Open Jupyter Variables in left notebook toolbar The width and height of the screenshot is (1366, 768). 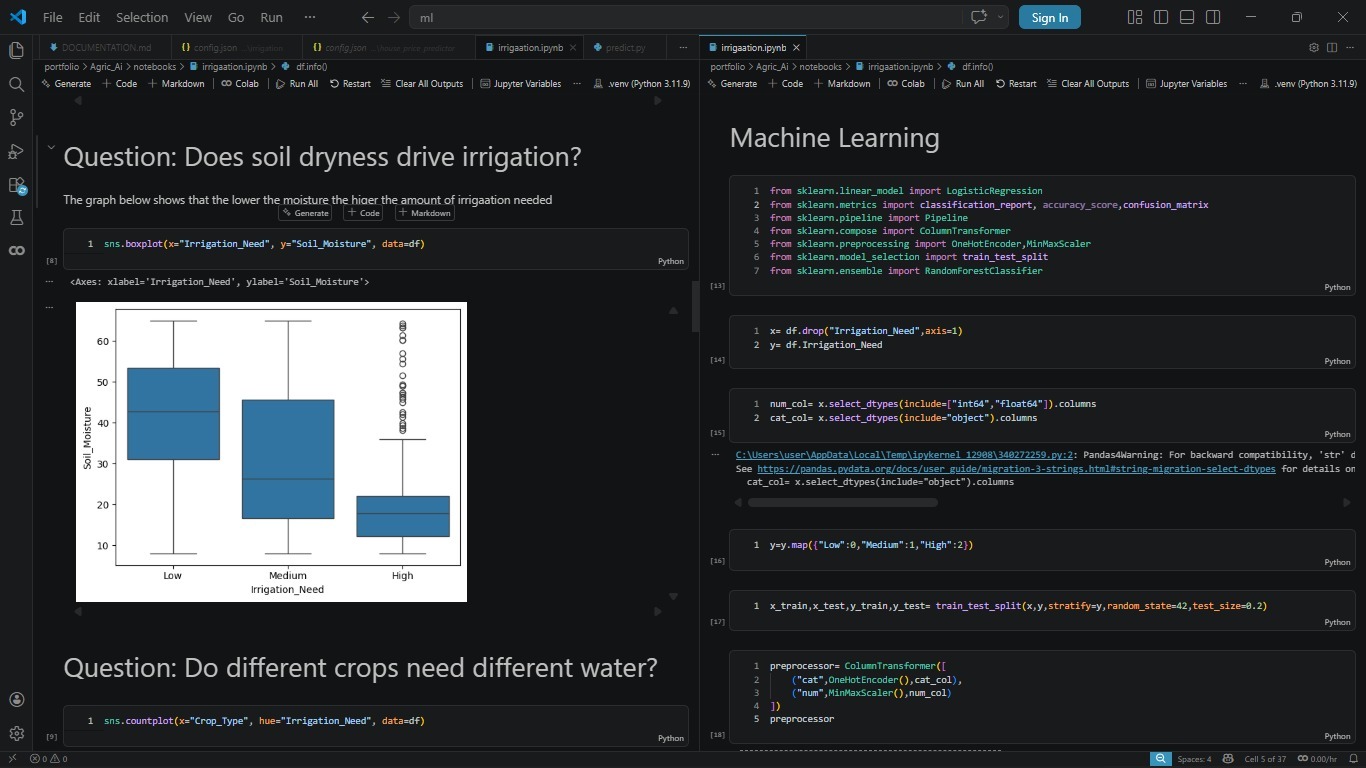tap(520, 84)
